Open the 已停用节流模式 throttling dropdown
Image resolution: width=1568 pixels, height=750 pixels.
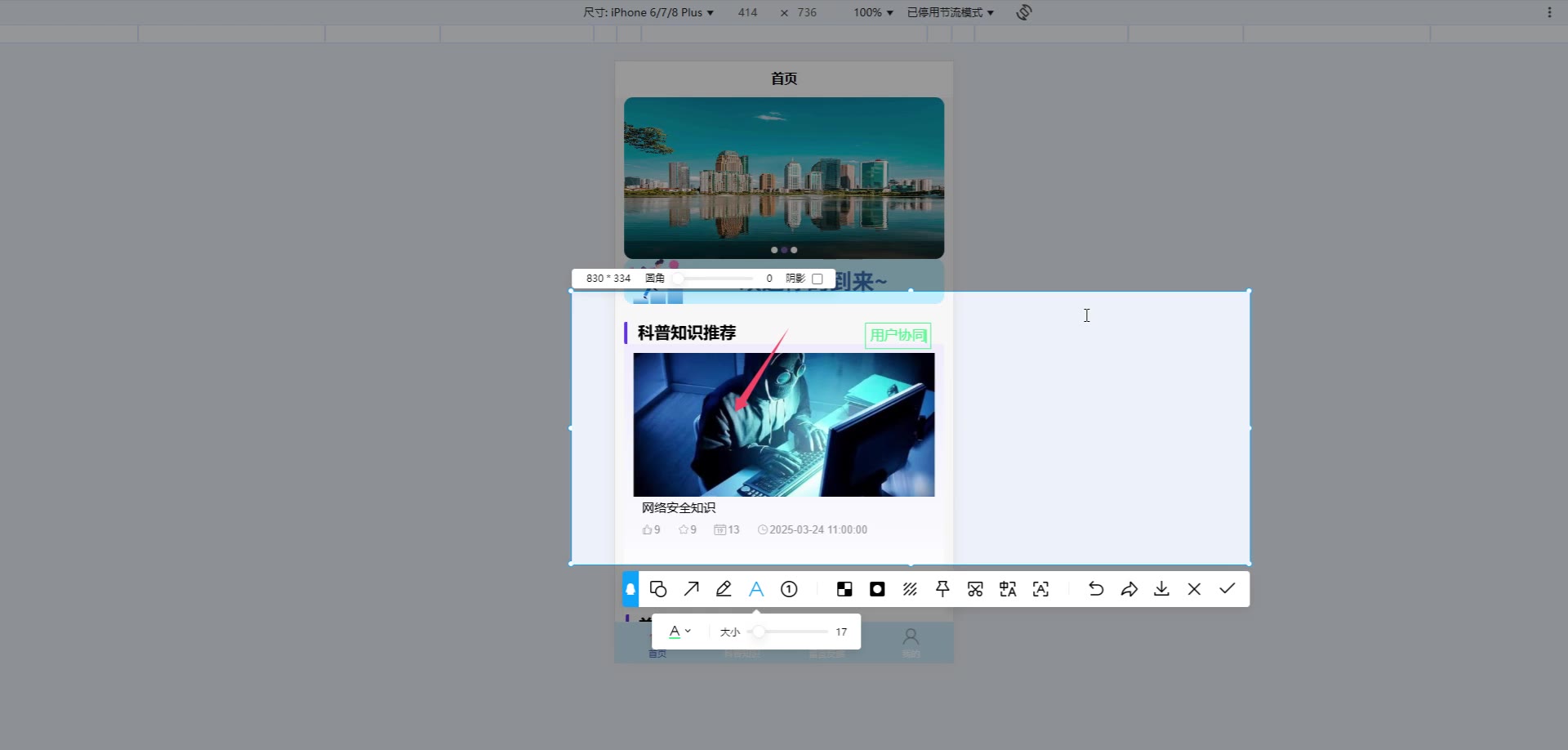point(950,12)
